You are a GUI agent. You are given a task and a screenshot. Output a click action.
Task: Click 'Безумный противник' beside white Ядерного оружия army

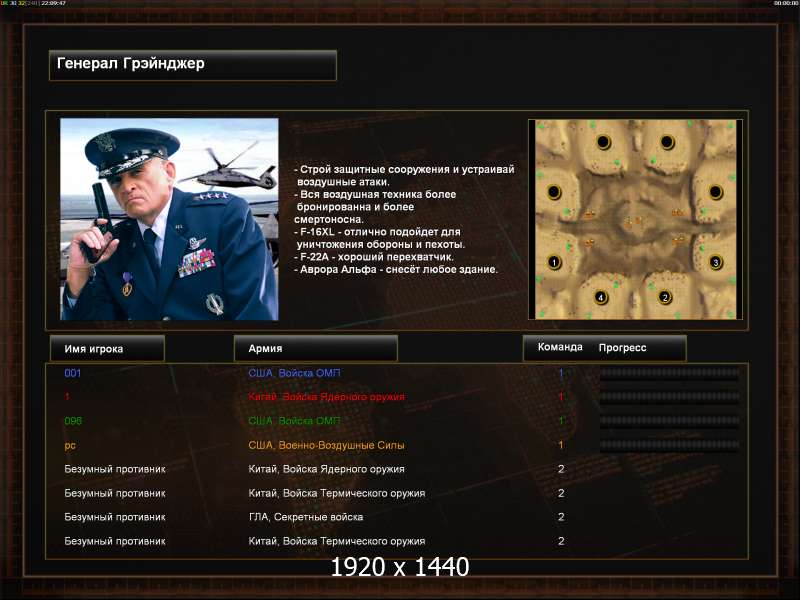pos(115,469)
